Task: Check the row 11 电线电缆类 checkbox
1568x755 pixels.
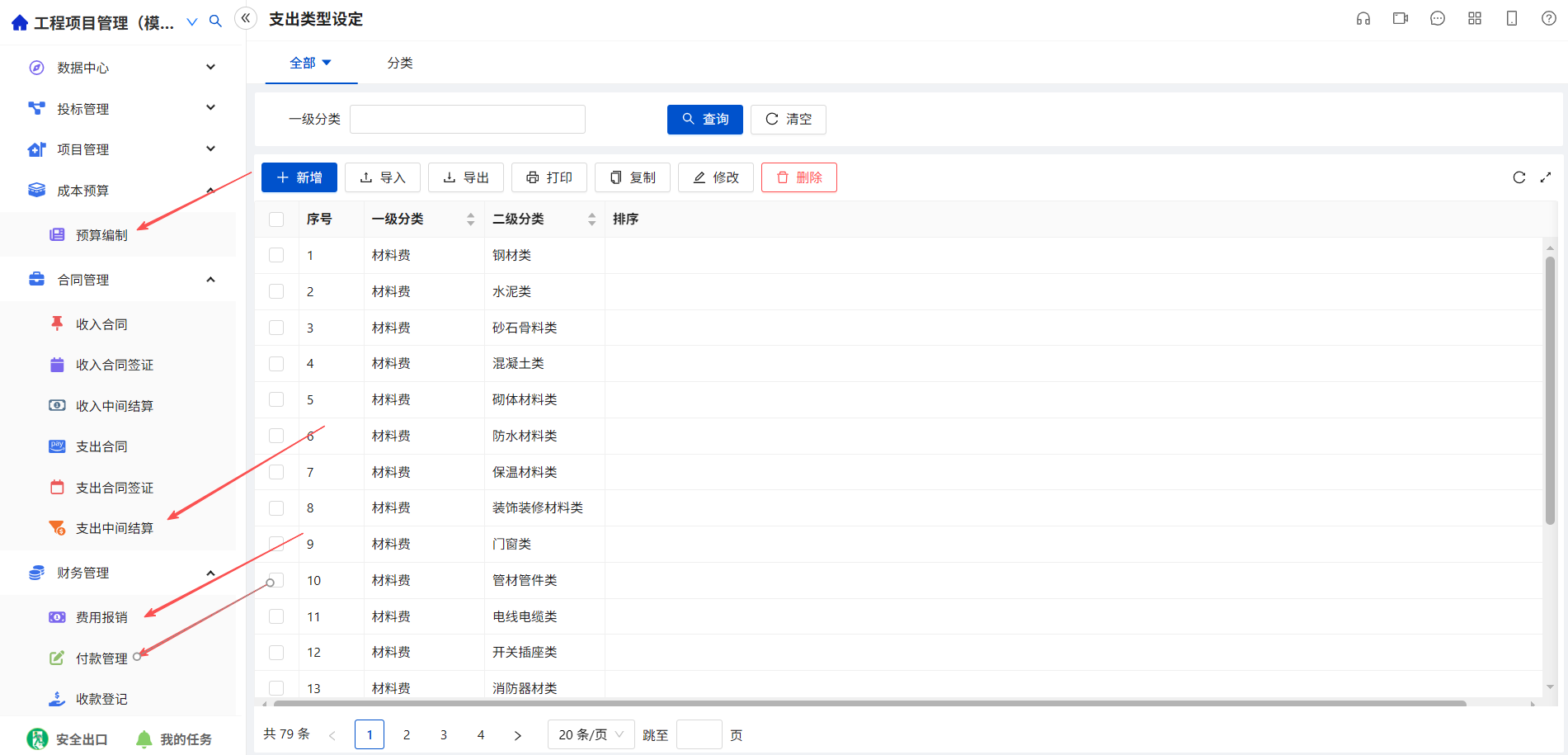Action: (x=276, y=616)
